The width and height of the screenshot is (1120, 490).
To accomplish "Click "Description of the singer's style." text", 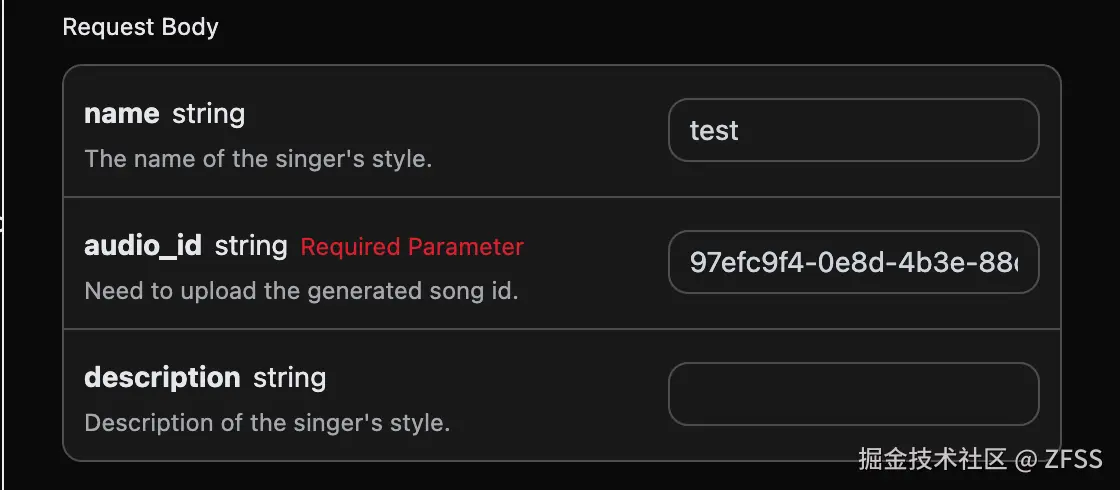I will click(x=267, y=423).
